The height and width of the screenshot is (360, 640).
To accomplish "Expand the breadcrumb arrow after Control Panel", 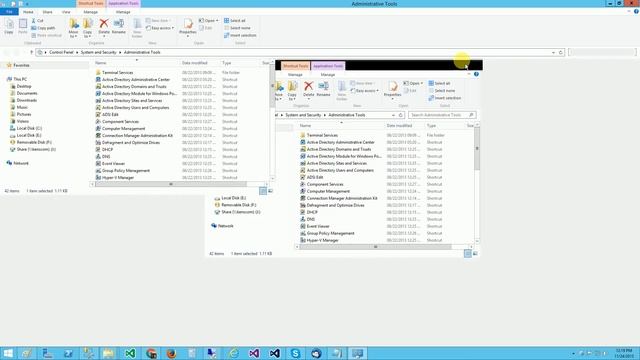I will pos(77,52).
